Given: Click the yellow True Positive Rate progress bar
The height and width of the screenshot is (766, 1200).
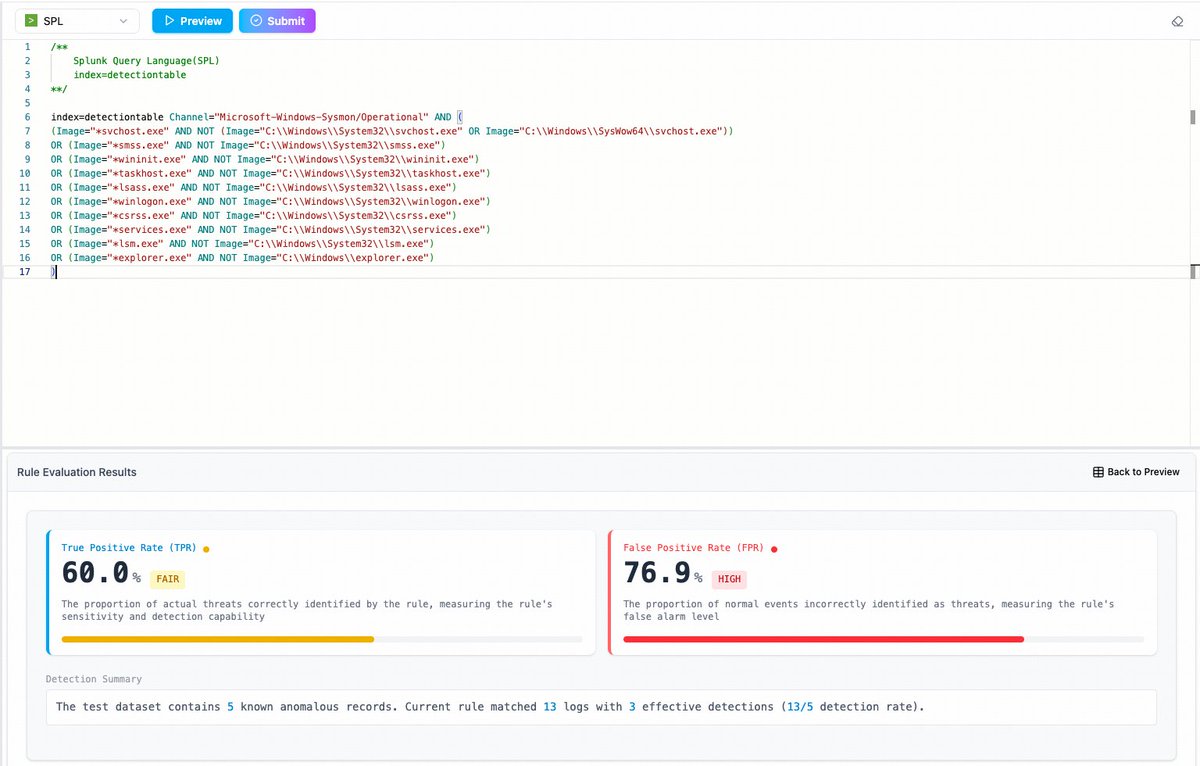Looking at the screenshot, I should click(218, 639).
